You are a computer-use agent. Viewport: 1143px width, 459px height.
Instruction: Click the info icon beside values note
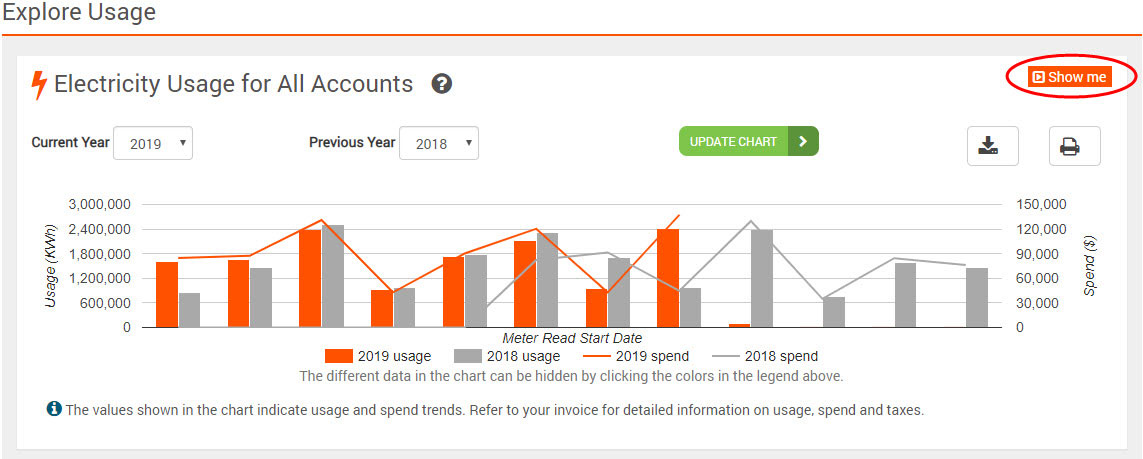point(54,409)
